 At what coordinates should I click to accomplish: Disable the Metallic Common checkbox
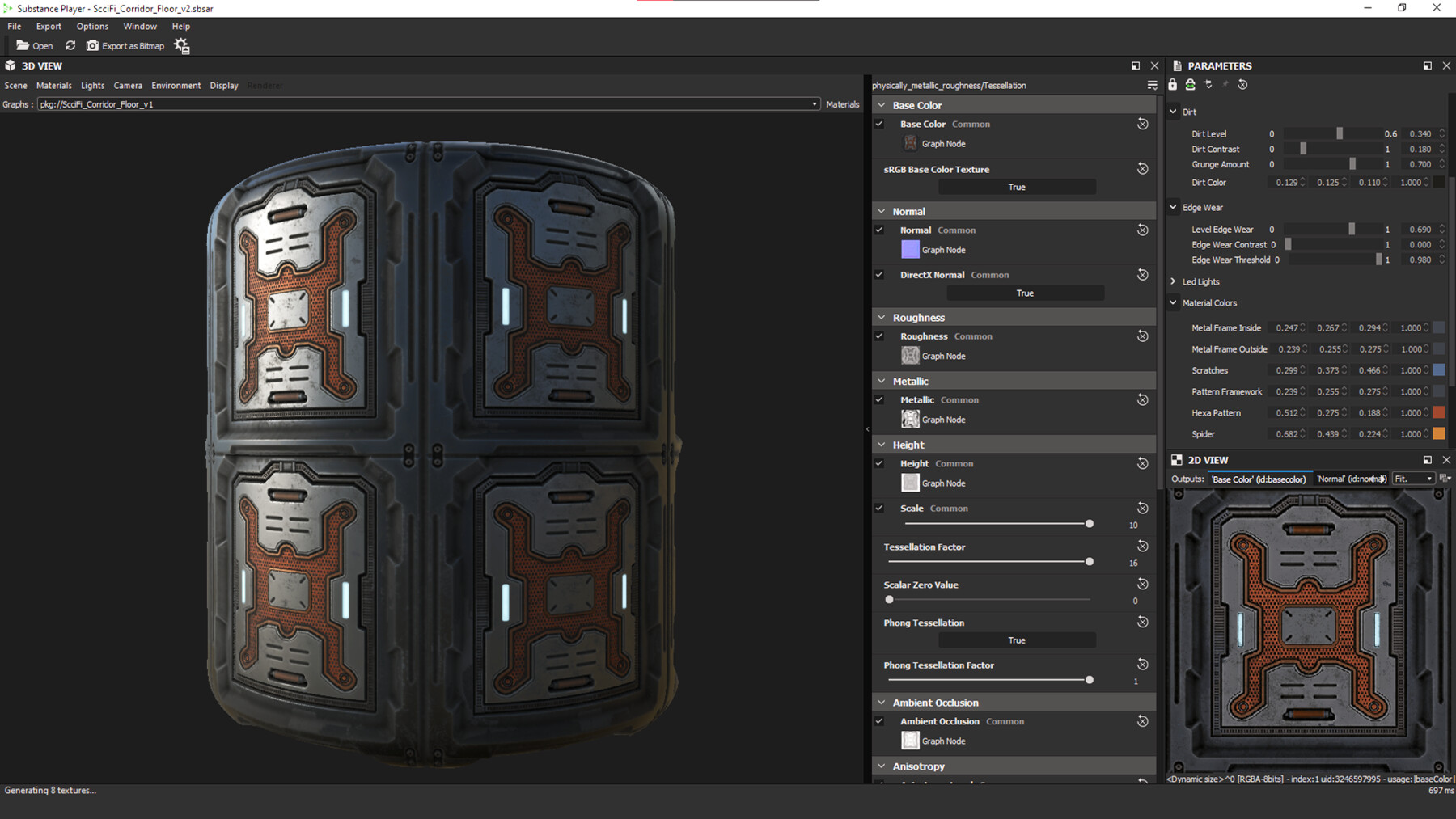coord(879,399)
